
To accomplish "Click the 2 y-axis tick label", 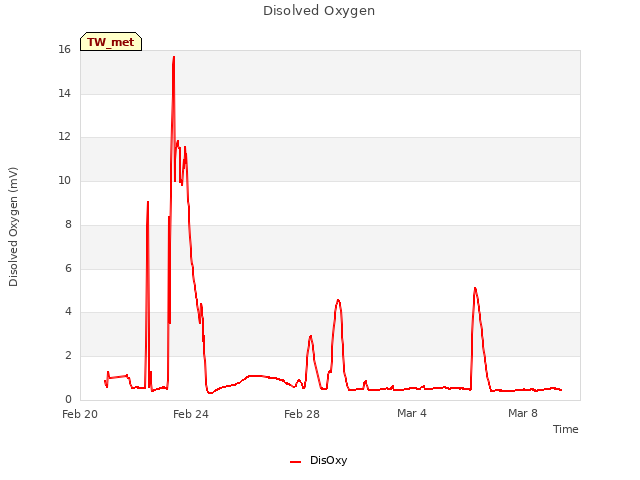I will [x=68, y=356].
